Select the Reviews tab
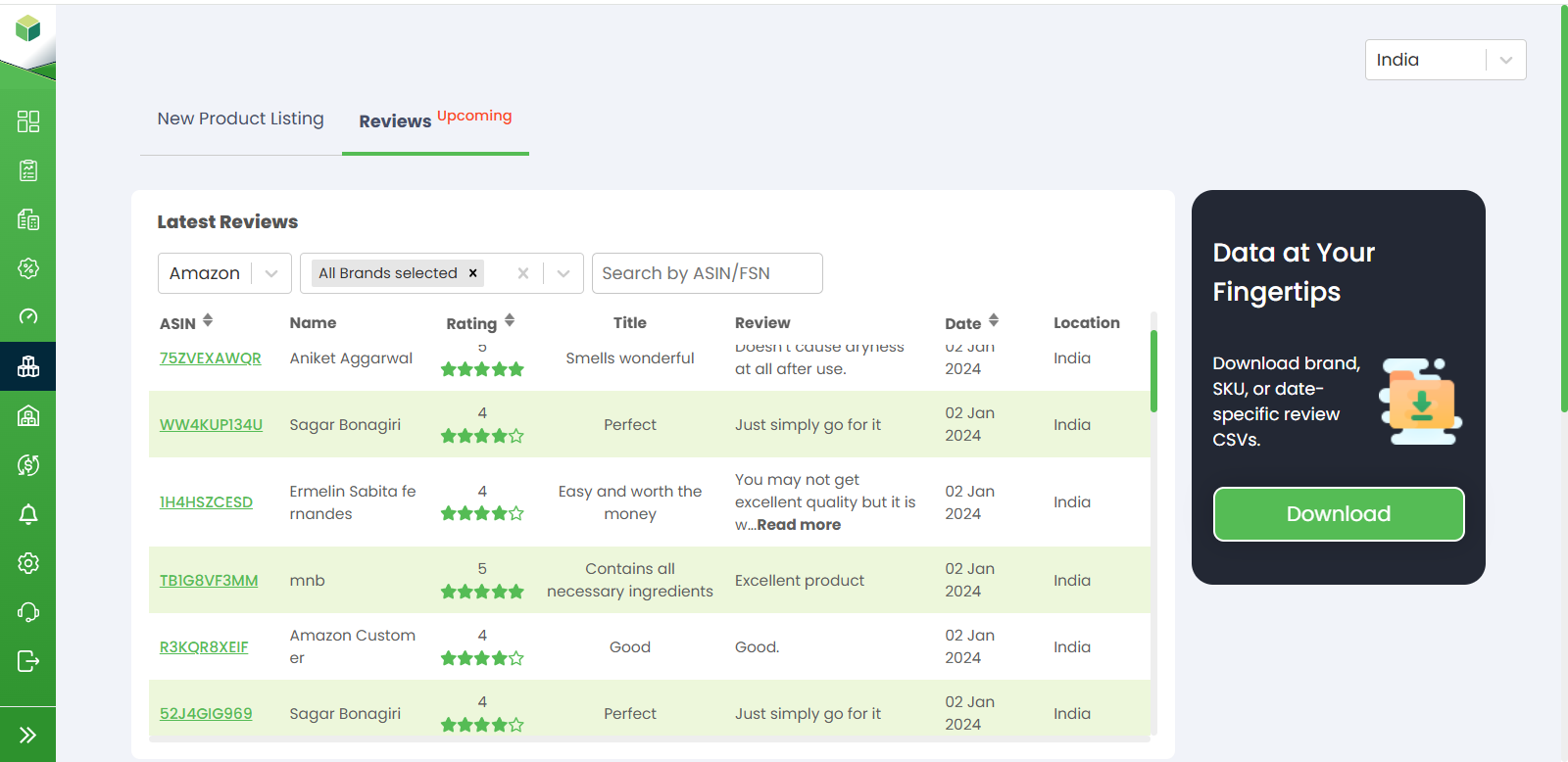 click(395, 121)
